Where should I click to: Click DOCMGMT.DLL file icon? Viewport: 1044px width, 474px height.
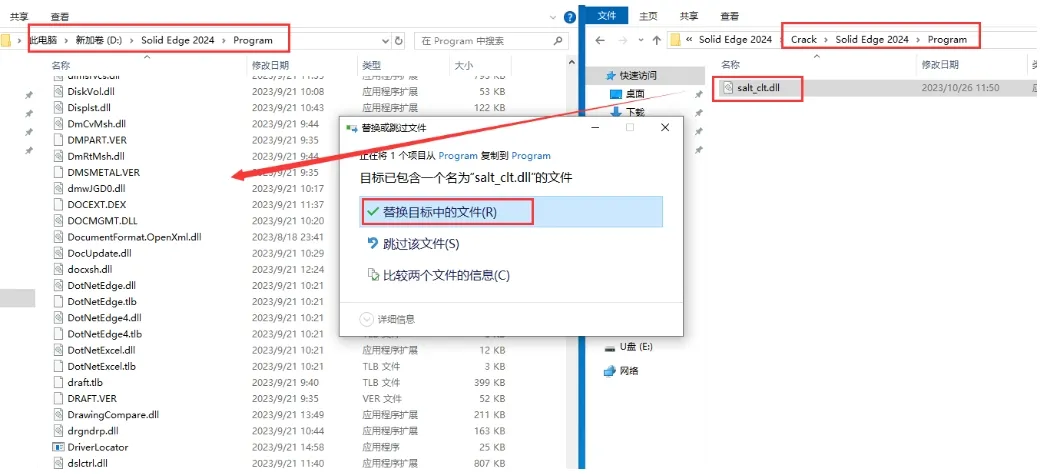click(x=59, y=220)
